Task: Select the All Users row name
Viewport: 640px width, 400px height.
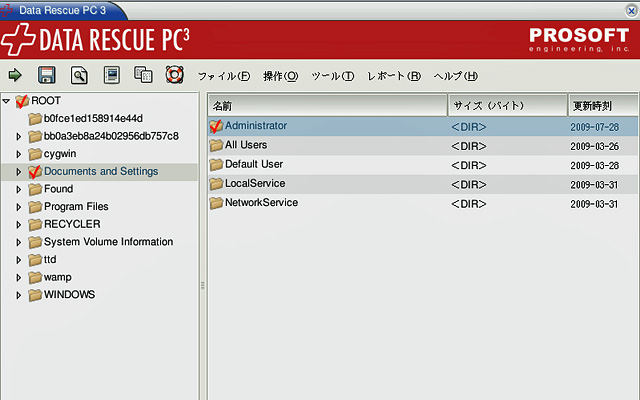Action: (246, 145)
